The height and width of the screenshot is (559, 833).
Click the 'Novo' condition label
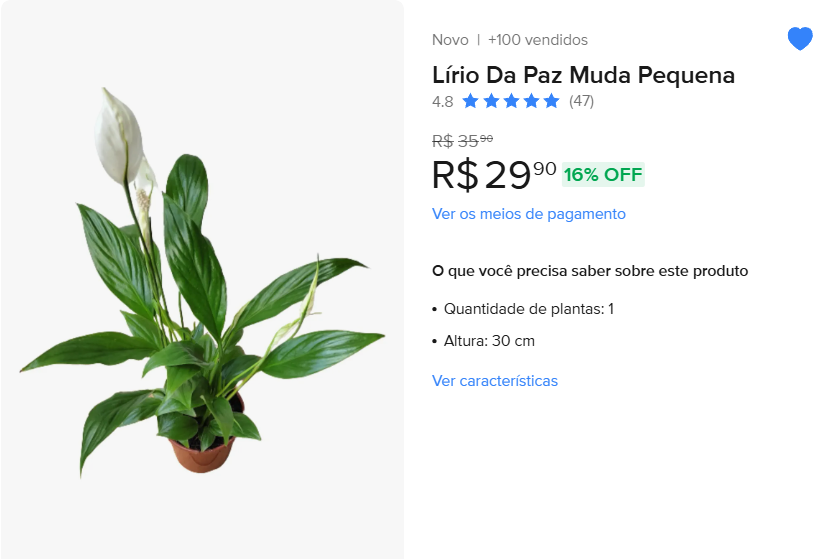tap(450, 40)
